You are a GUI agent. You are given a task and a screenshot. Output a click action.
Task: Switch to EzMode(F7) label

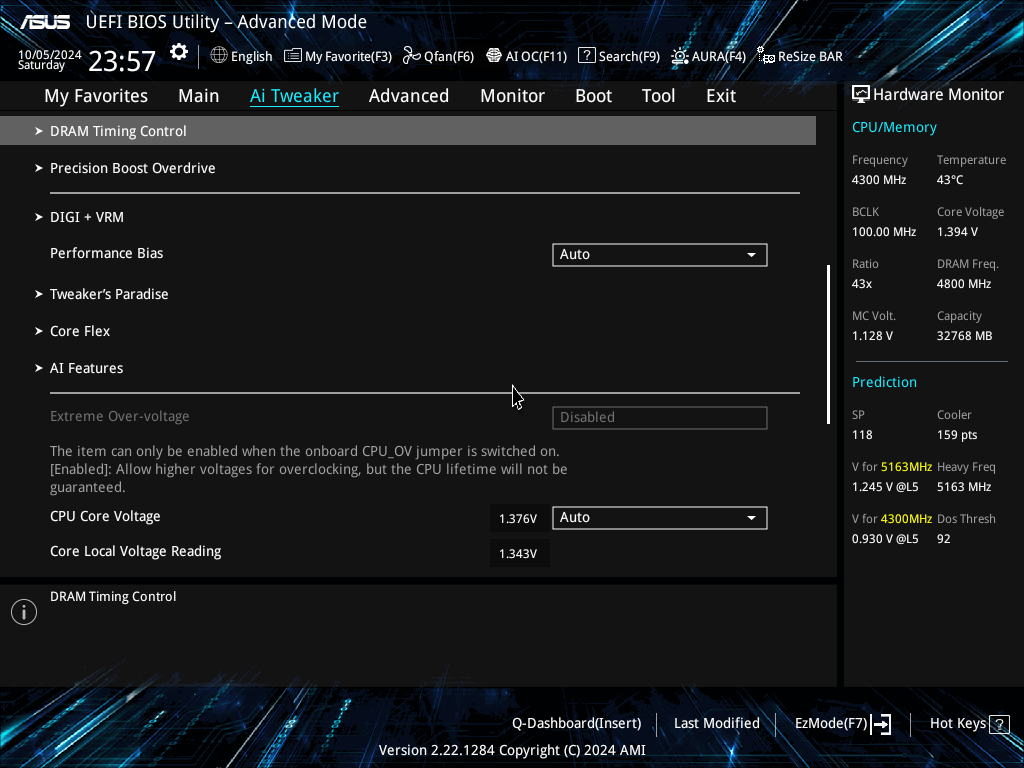(831, 724)
